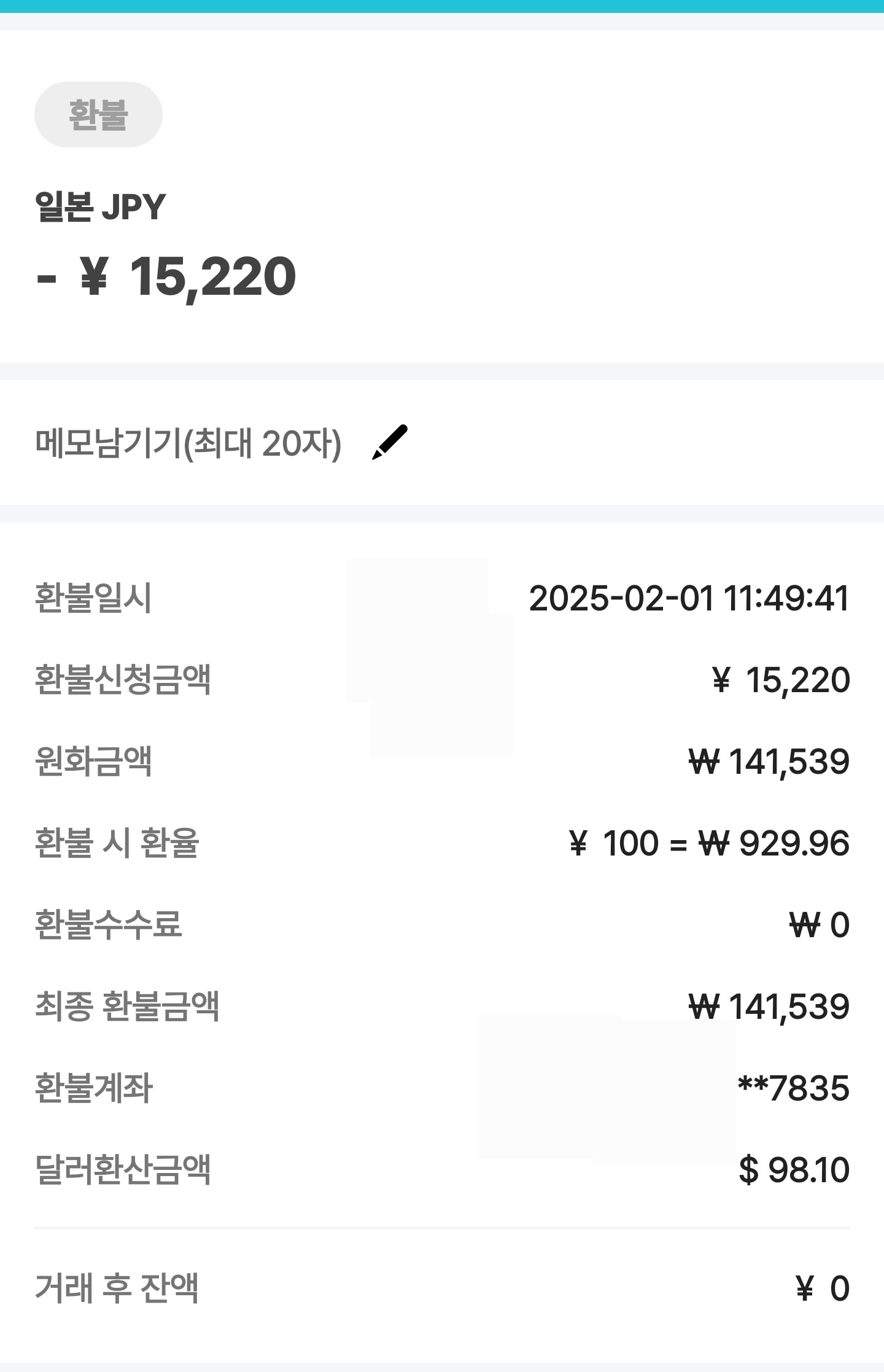Tap the pencil edit memo icon
This screenshot has width=884, height=1372.
coord(390,442)
